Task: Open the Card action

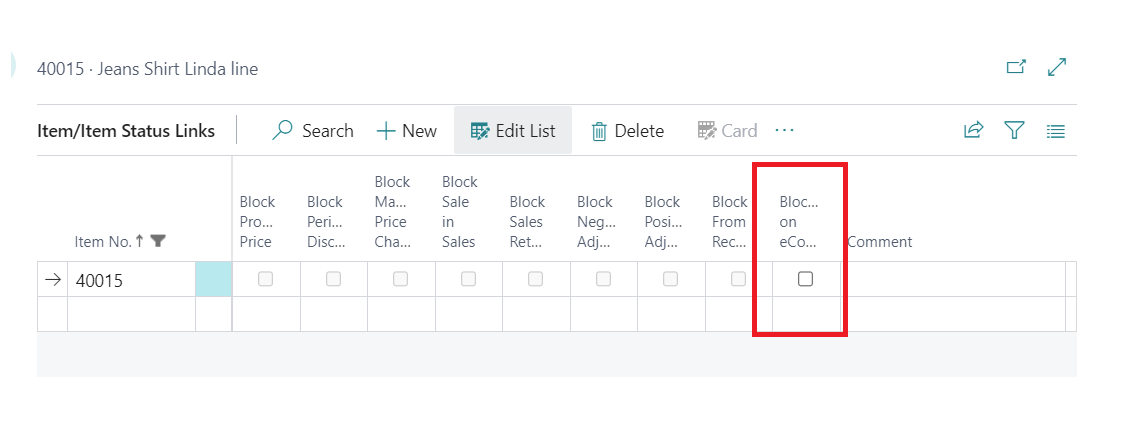Action: pyautogui.click(x=727, y=131)
